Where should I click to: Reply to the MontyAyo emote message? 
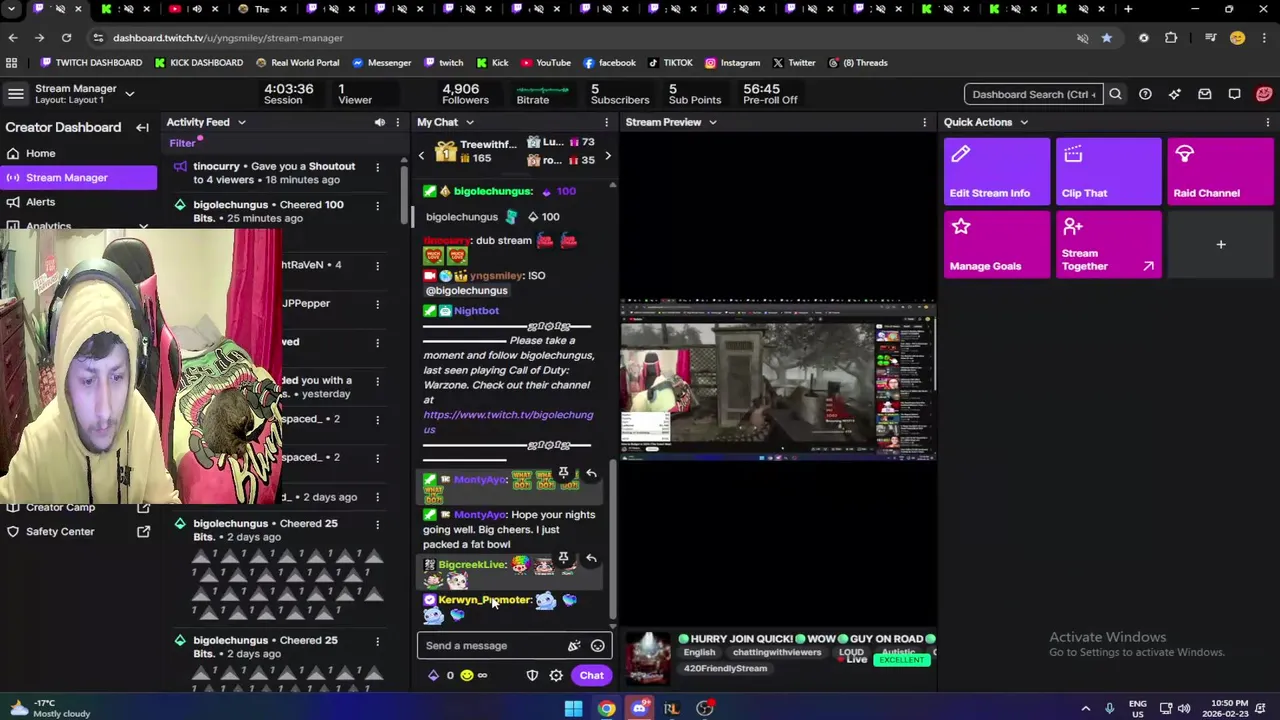(591, 473)
